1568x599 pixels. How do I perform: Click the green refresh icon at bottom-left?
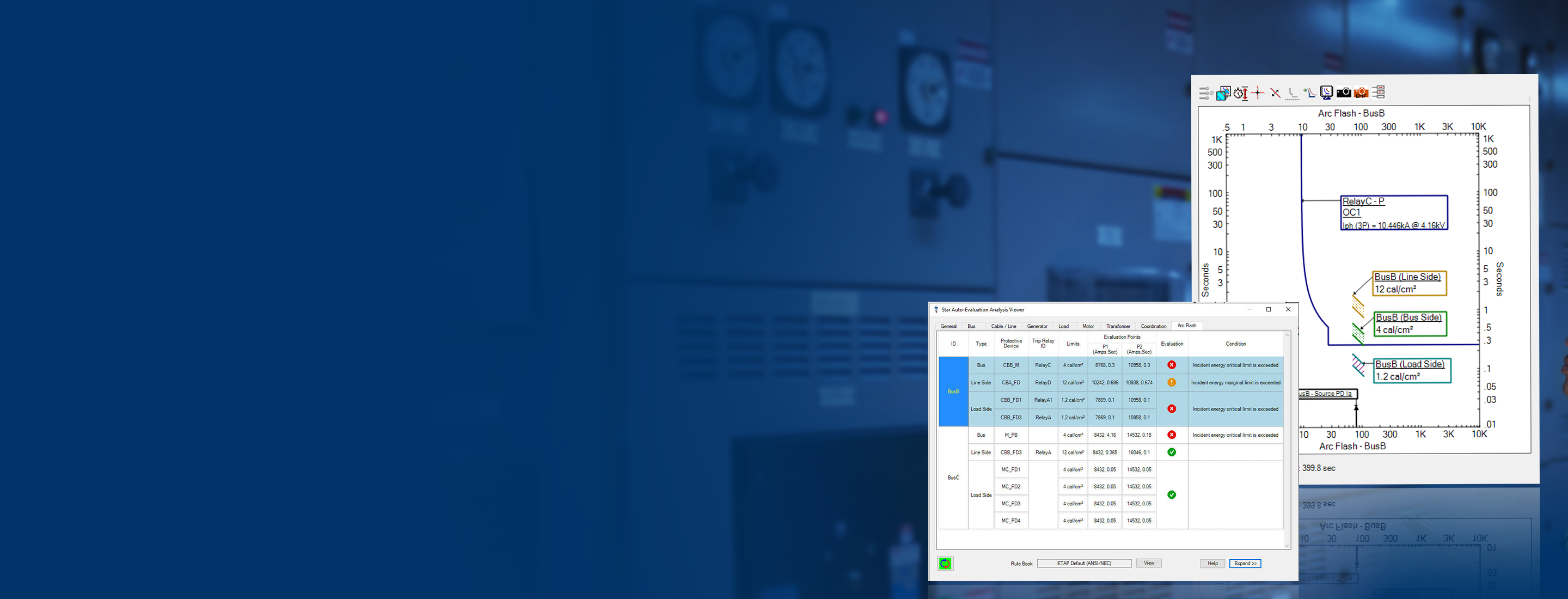pos(945,564)
